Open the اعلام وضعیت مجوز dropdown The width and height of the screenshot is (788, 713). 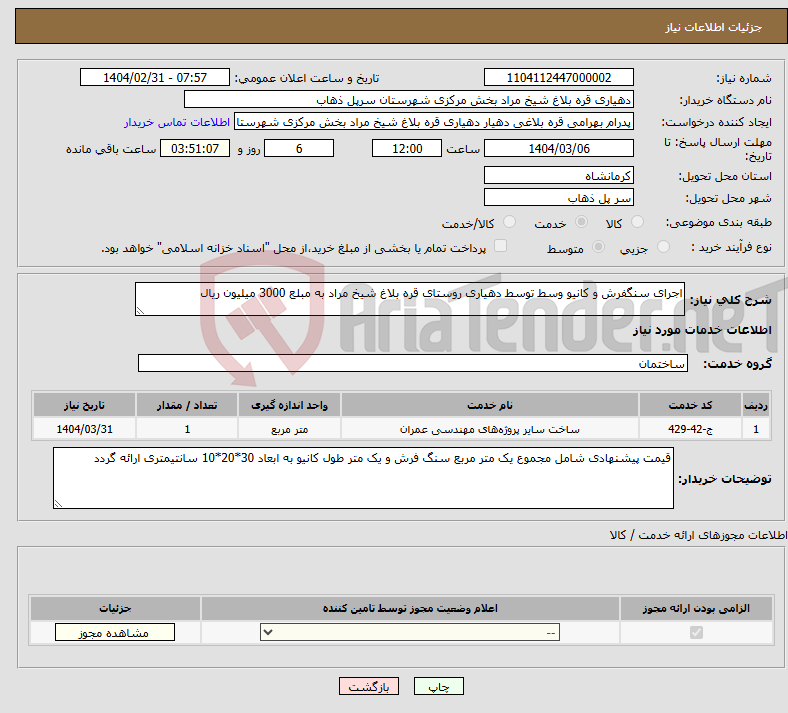point(410,632)
